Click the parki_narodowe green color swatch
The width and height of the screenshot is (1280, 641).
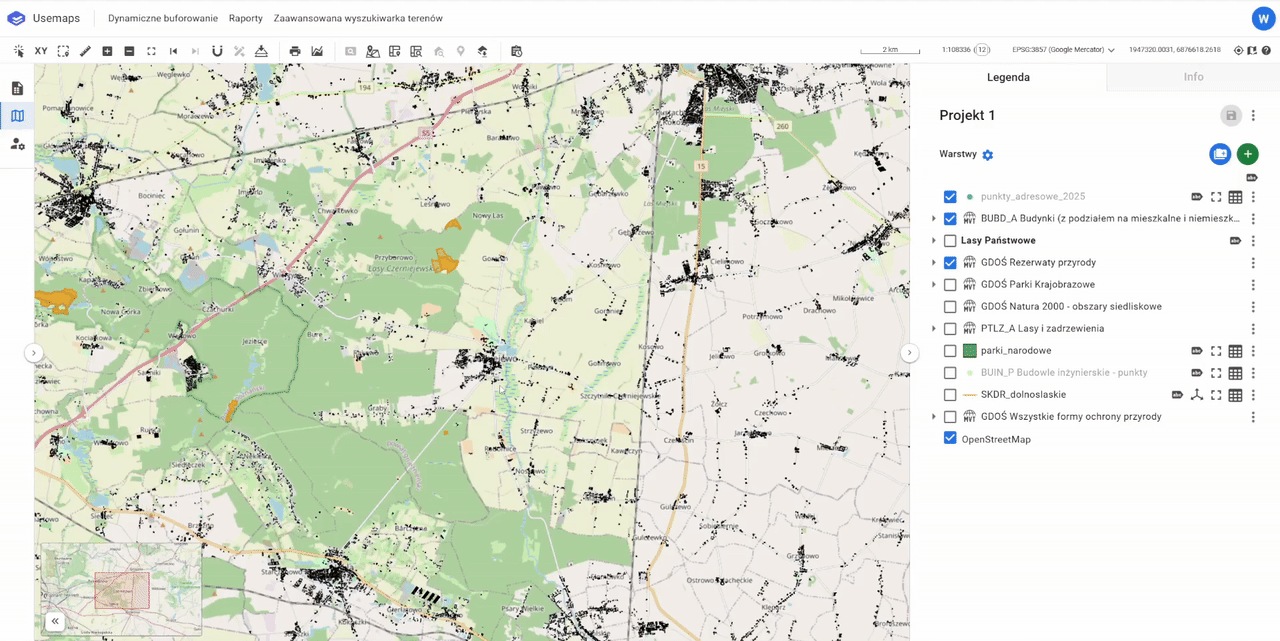(969, 351)
